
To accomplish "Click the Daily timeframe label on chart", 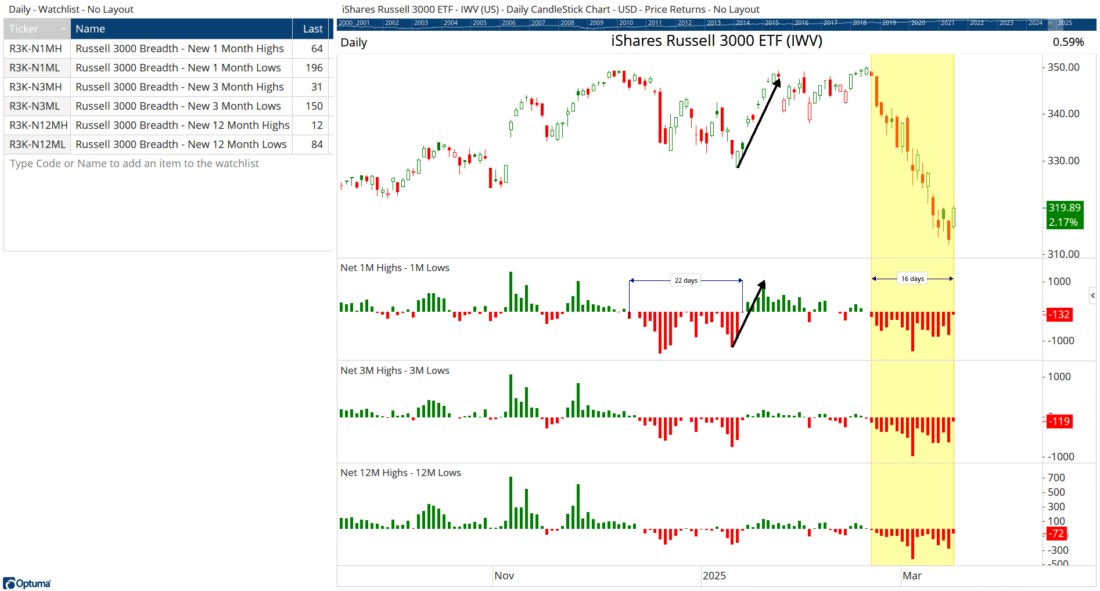I will [354, 42].
